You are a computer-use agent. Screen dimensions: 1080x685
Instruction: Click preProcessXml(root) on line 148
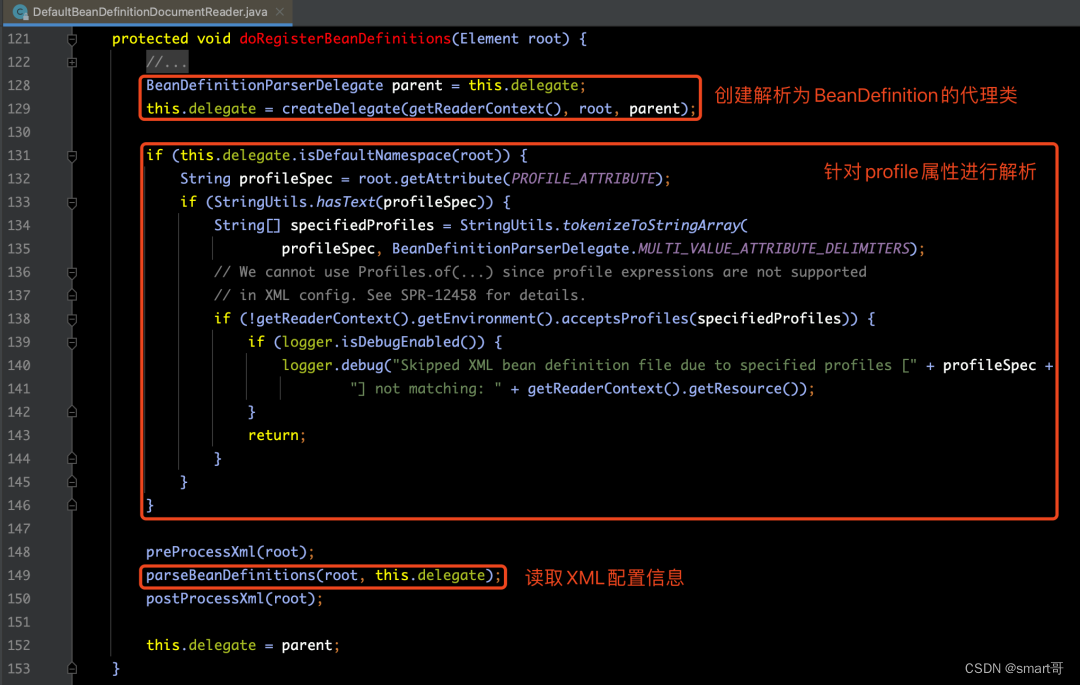(x=226, y=552)
